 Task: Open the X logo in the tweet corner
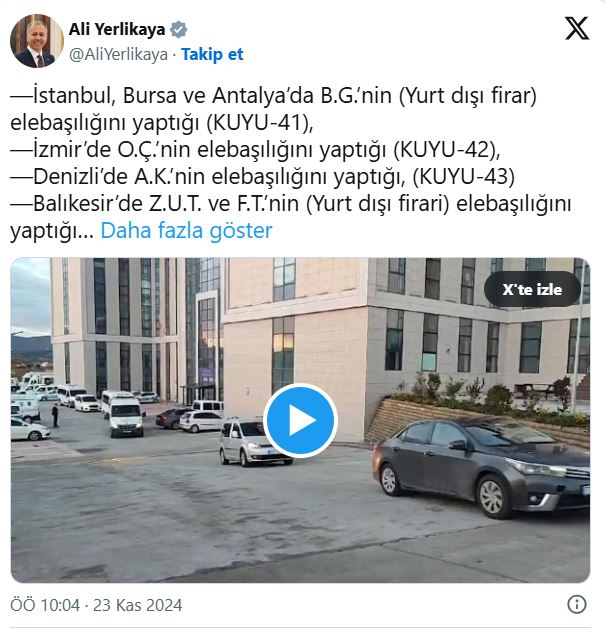tap(577, 29)
